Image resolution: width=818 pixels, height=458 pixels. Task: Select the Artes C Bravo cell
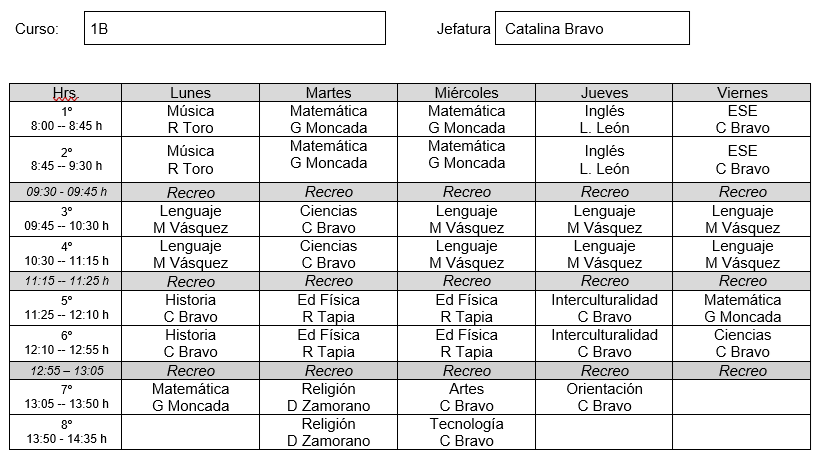pyautogui.click(x=466, y=397)
